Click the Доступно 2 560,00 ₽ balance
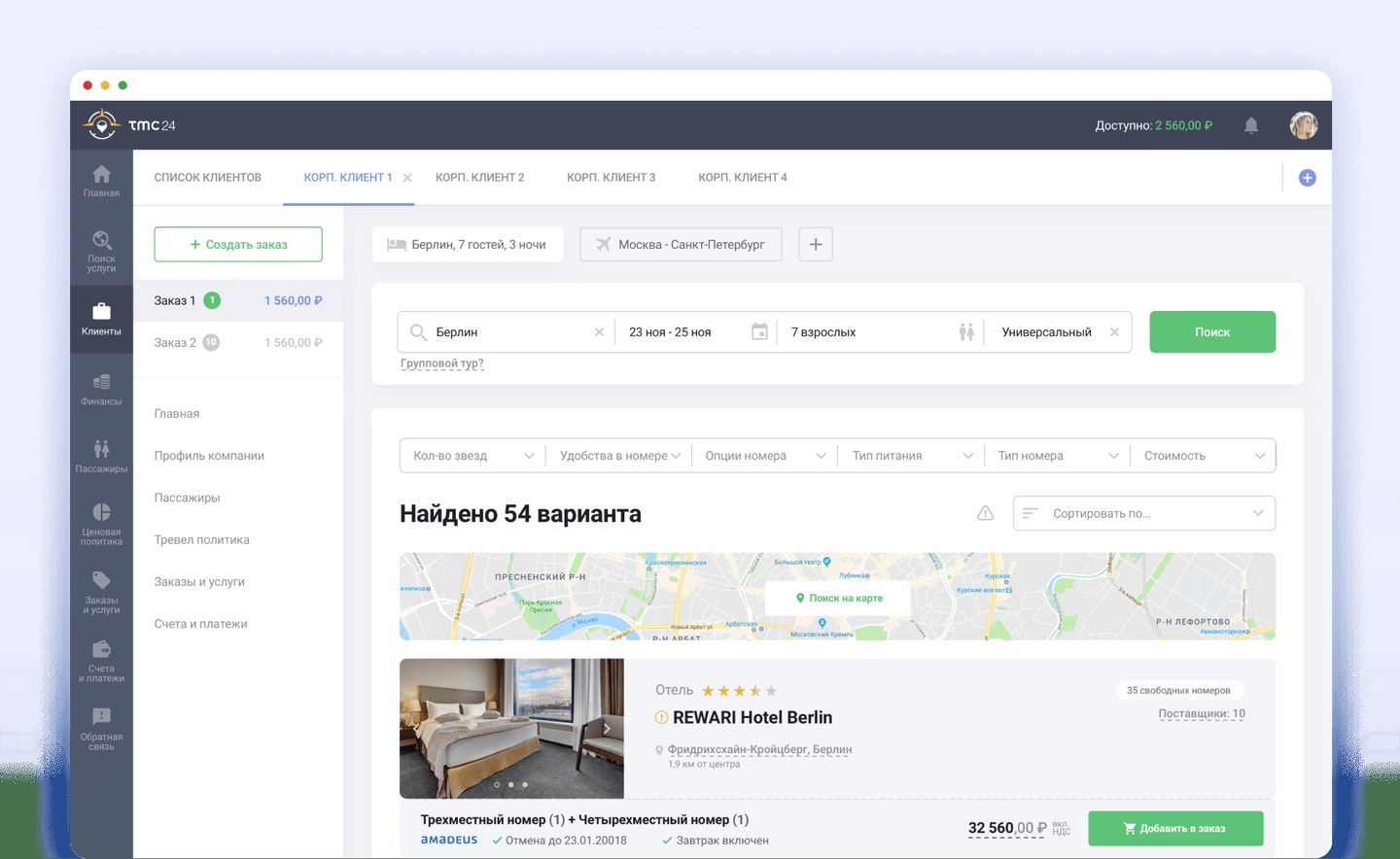 point(1154,125)
